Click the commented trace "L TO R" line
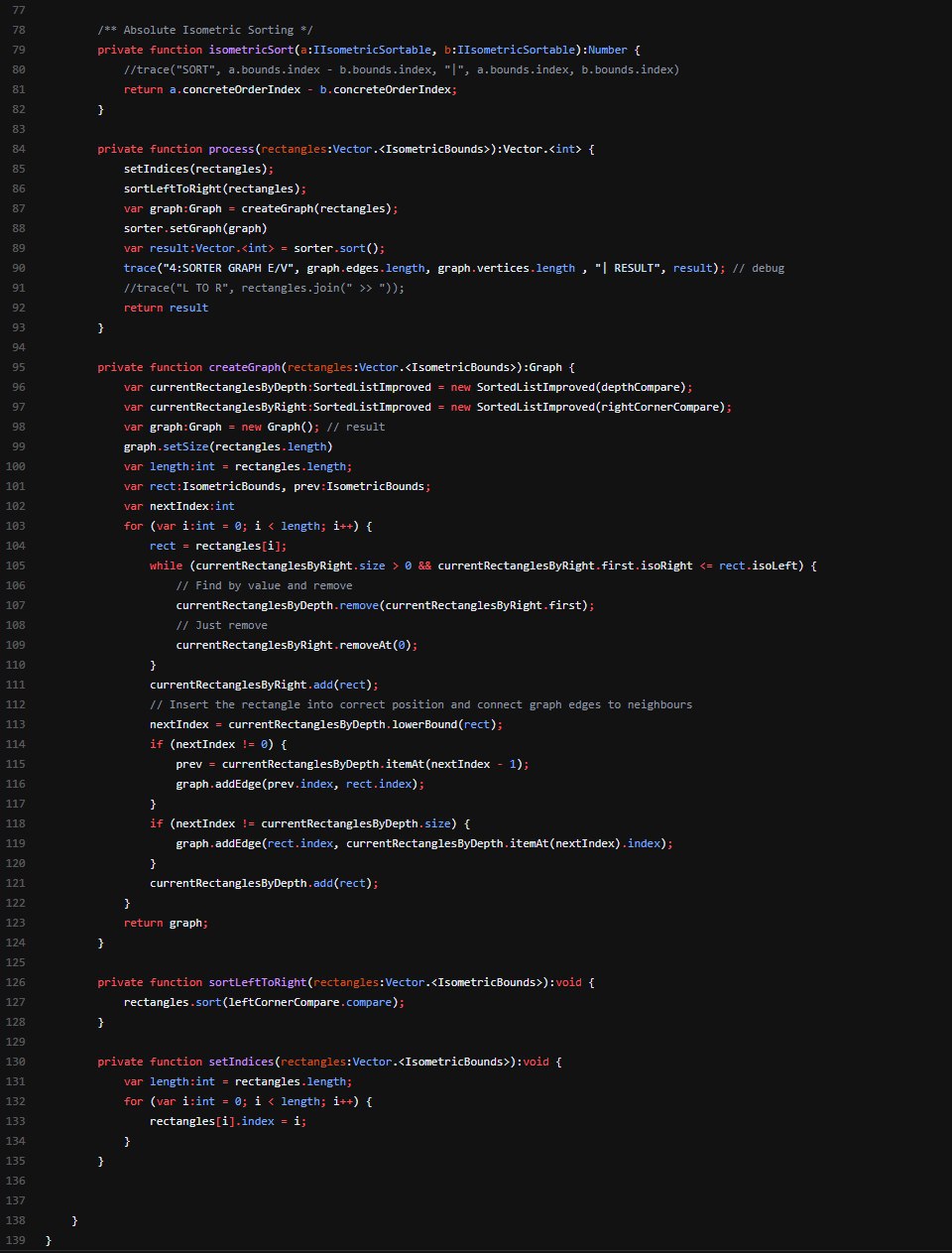This screenshot has width=952, height=1253. (264, 288)
